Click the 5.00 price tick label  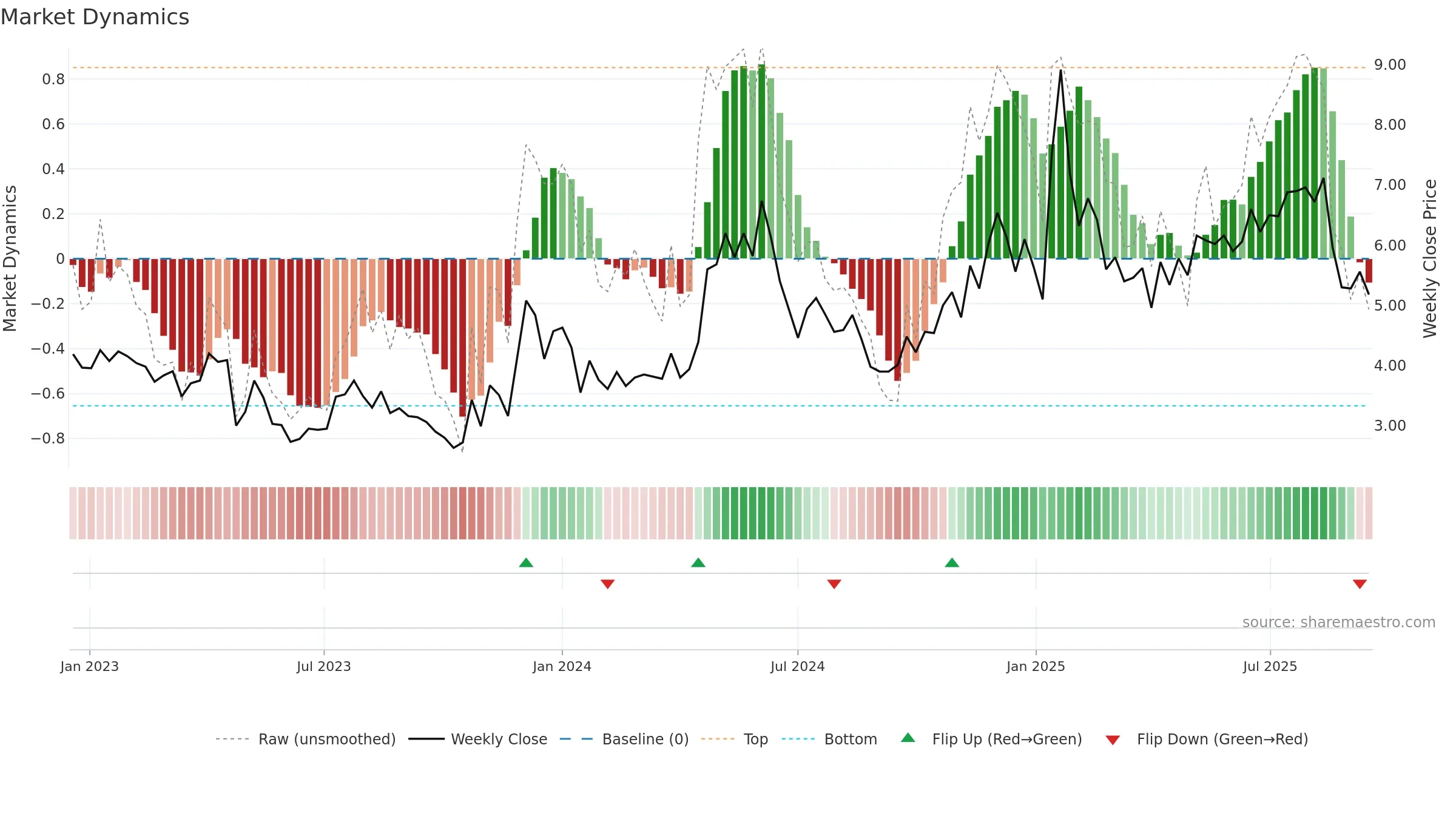click(x=1390, y=306)
